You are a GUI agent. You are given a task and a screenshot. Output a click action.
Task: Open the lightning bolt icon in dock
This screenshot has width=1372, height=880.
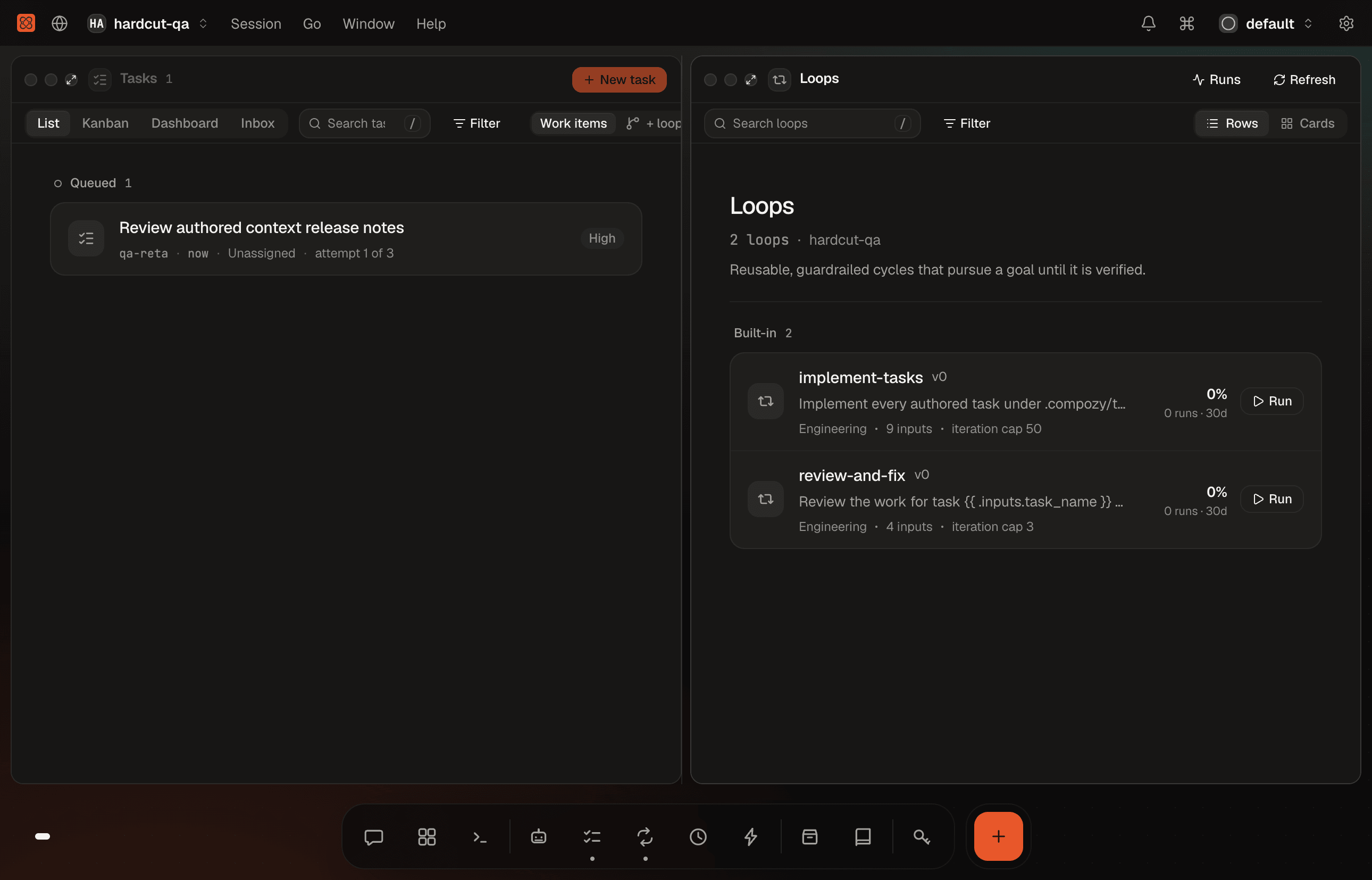[x=751, y=836]
